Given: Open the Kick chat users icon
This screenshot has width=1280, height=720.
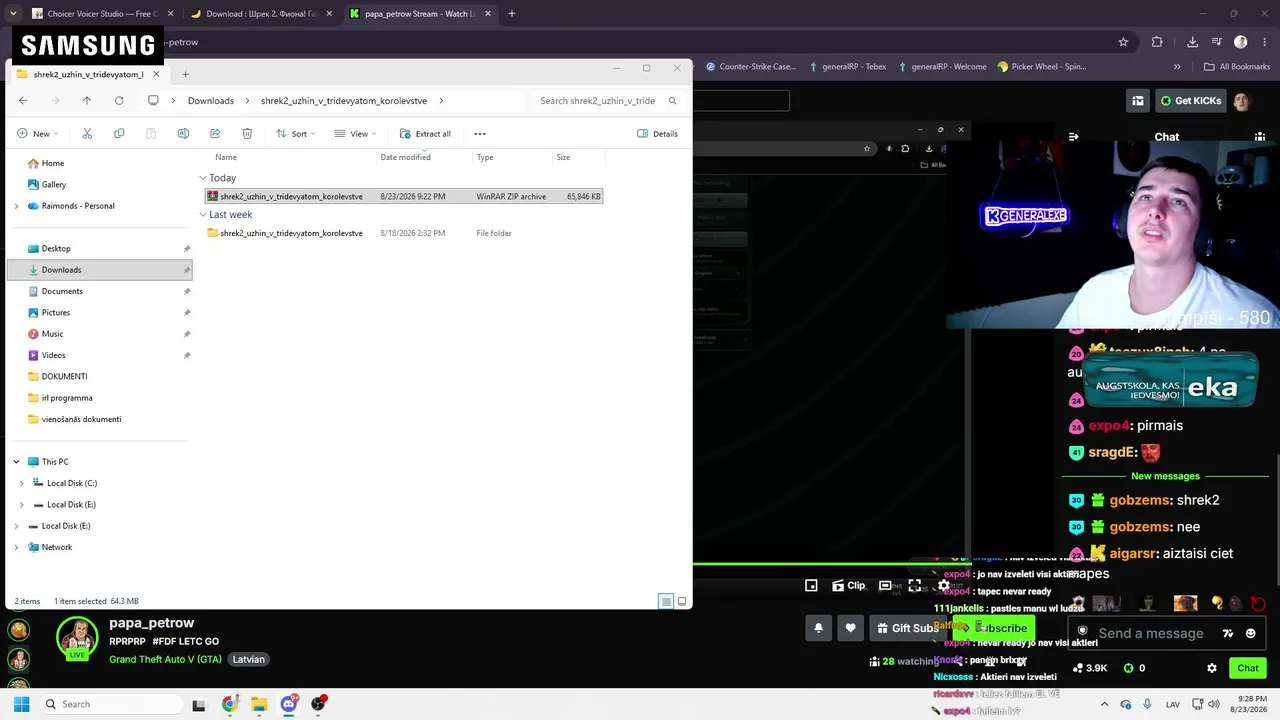Looking at the screenshot, I should point(1260,137).
